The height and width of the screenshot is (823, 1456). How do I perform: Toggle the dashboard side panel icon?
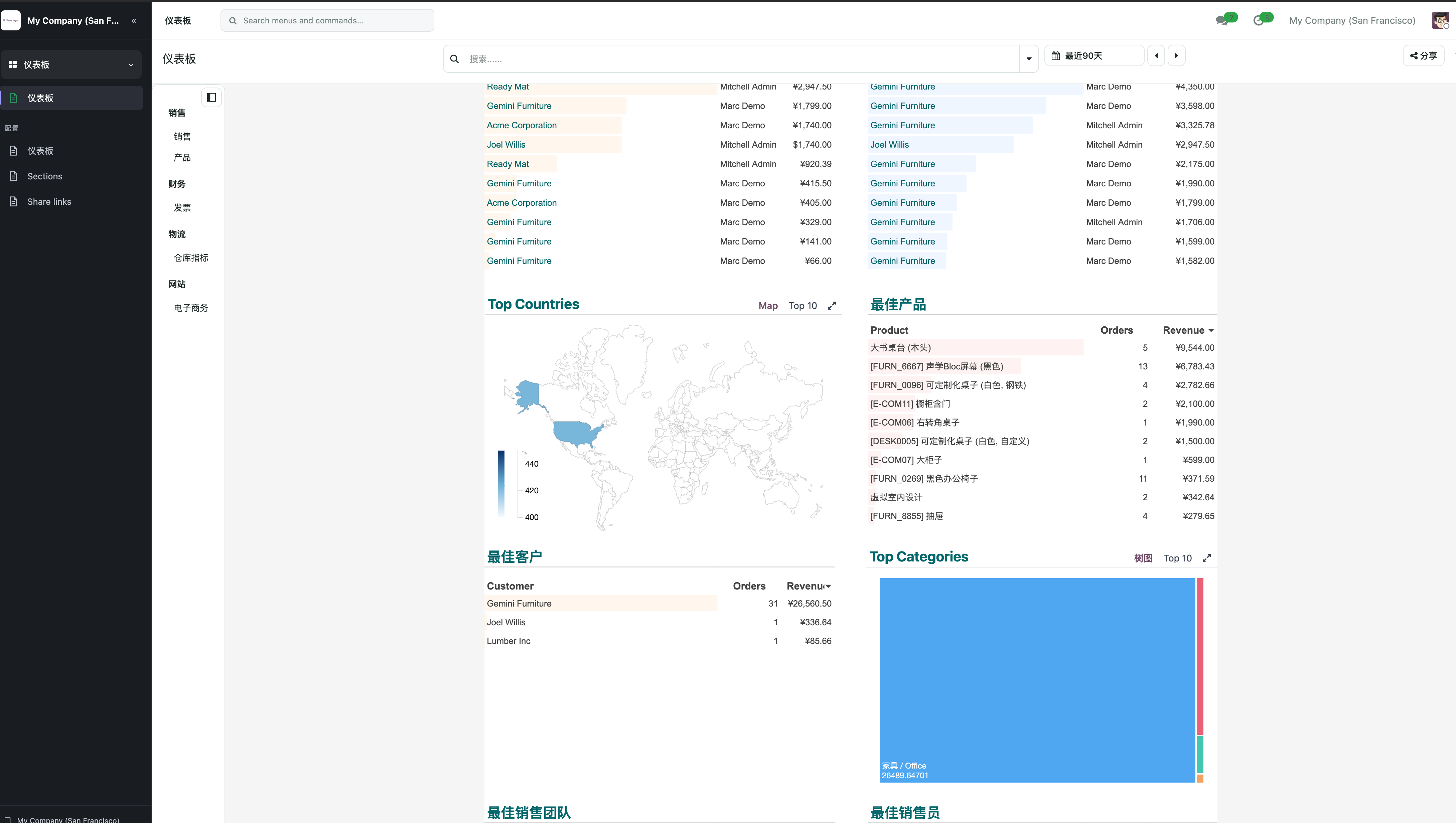click(211, 97)
